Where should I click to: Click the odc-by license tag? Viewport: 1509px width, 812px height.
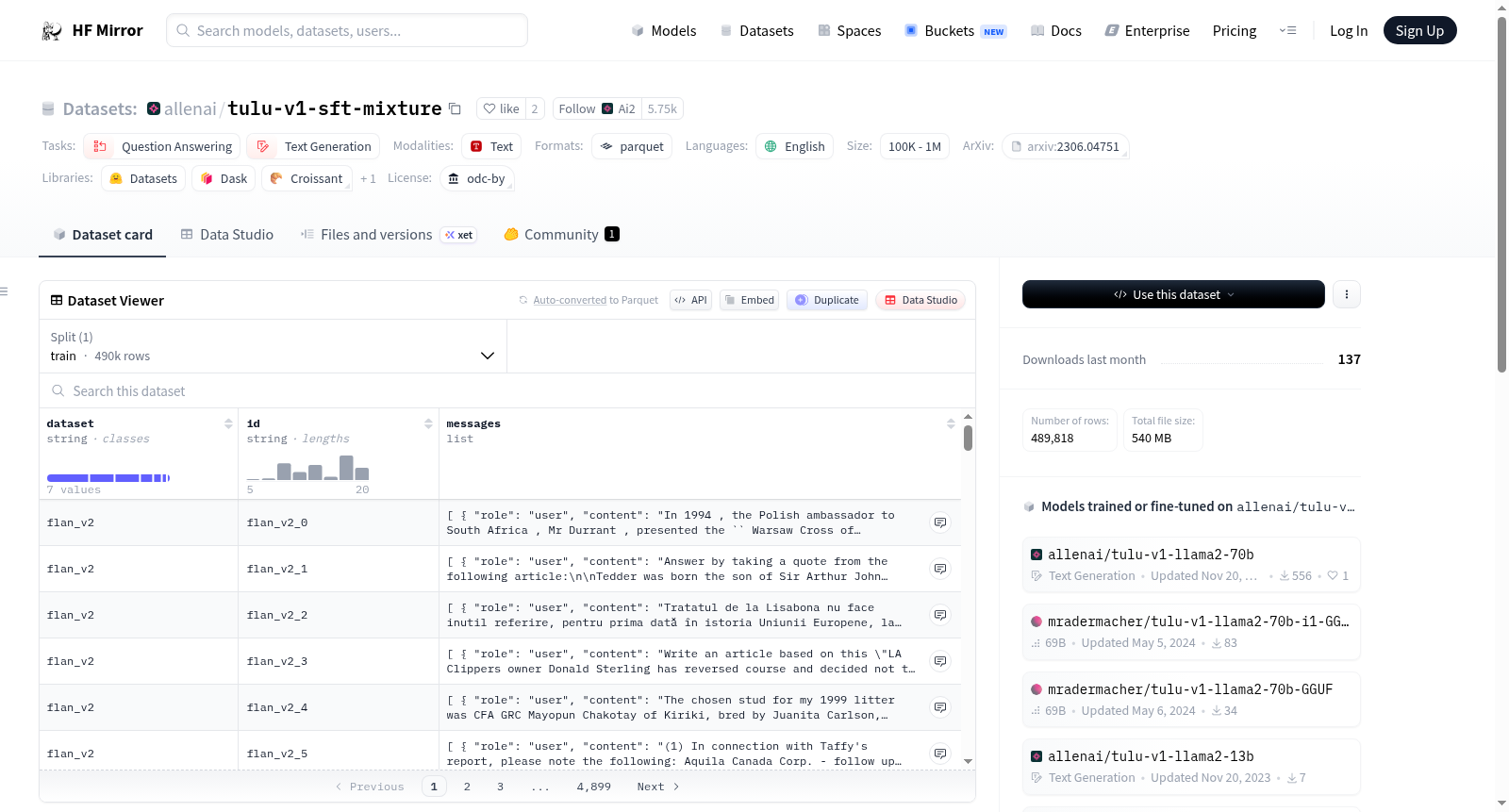point(477,178)
